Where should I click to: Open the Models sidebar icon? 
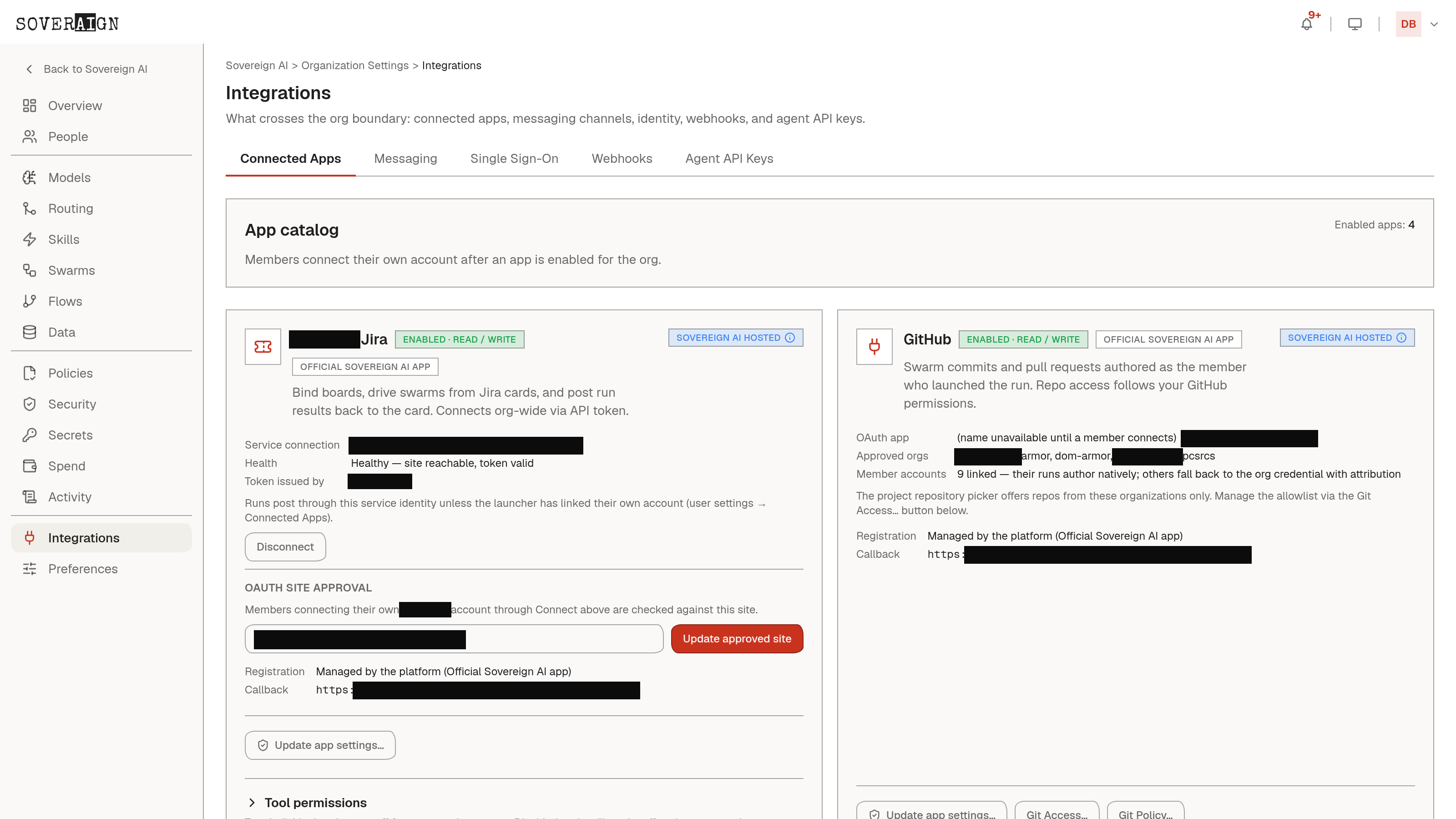(x=30, y=177)
